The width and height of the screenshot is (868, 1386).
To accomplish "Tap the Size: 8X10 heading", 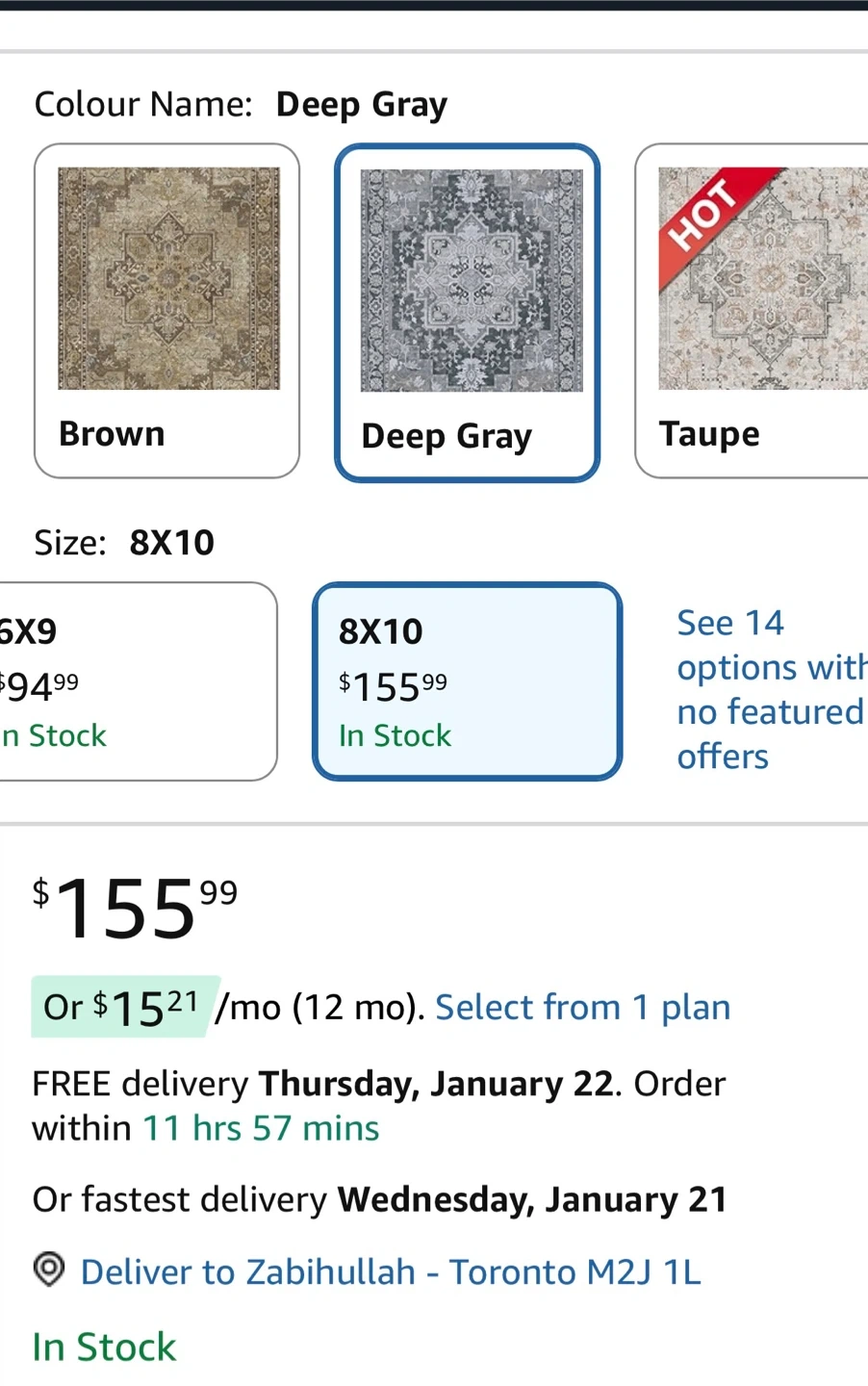I will [x=124, y=543].
